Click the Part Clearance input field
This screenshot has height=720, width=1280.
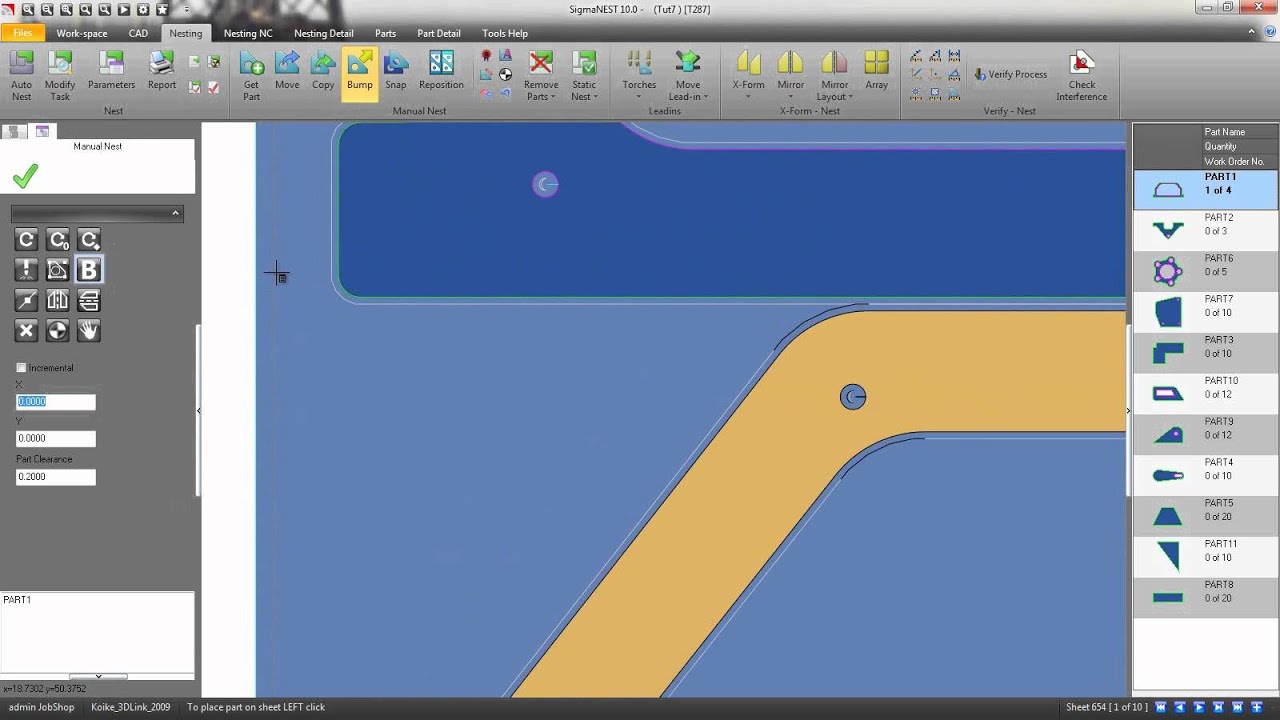(56, 477)
